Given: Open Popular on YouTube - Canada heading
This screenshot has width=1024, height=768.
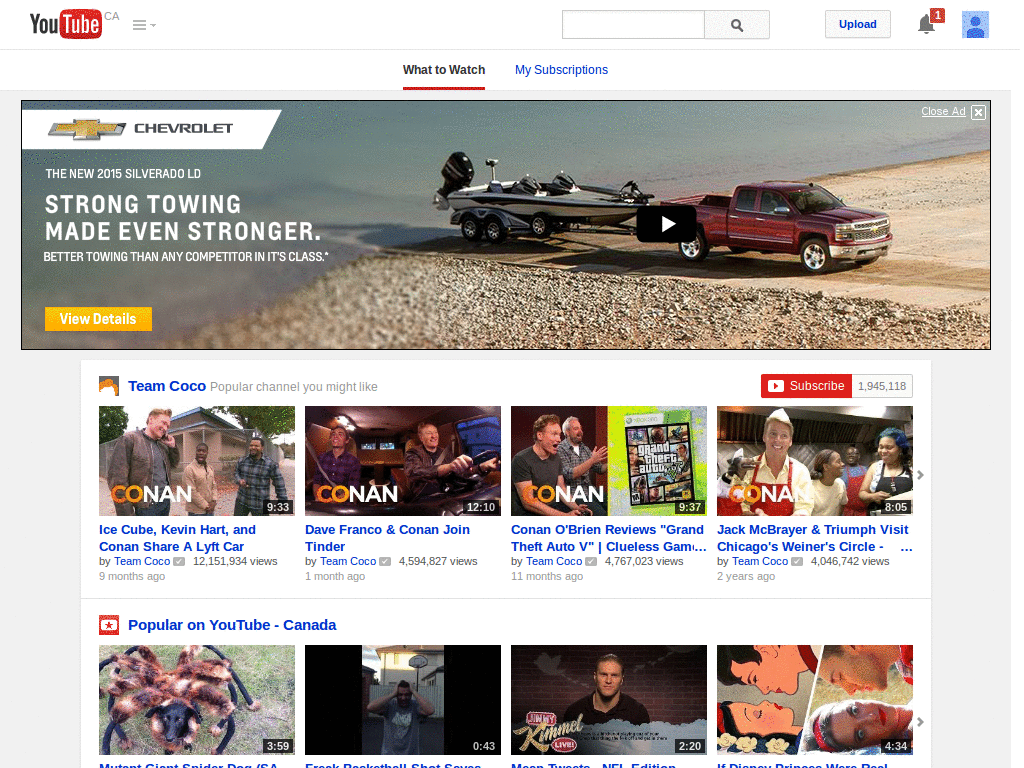Looking at the screenshot, I should point(232,625).
